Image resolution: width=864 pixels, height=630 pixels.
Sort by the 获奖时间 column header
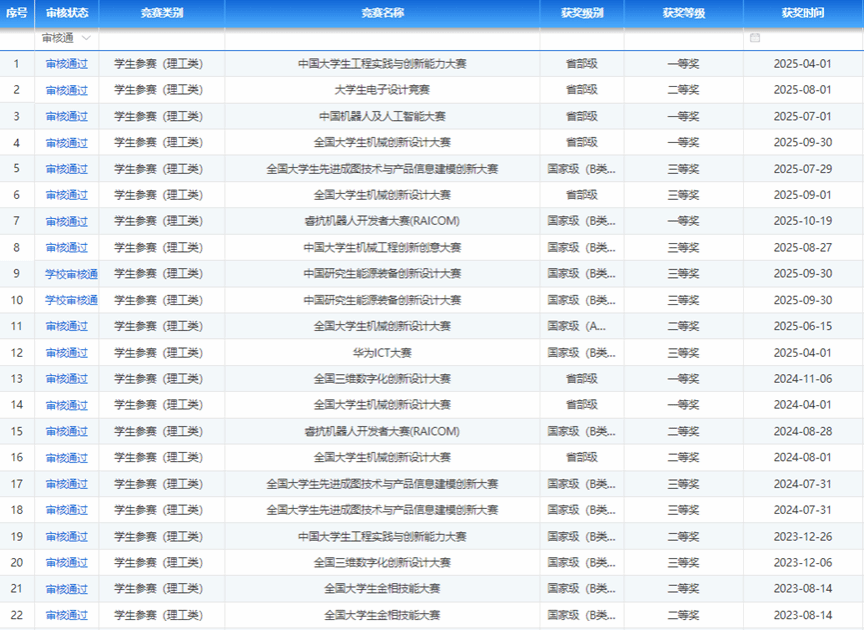803,13
